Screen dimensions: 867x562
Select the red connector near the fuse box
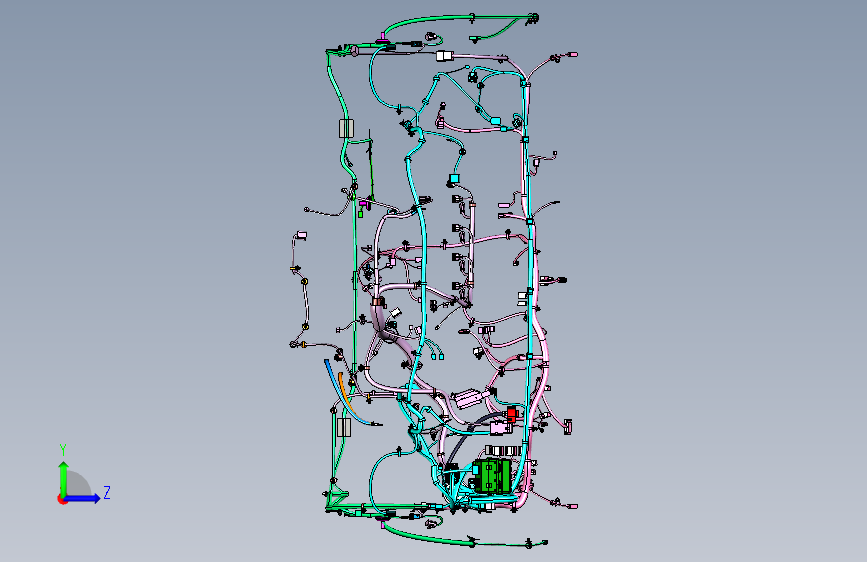pos(512,414)
